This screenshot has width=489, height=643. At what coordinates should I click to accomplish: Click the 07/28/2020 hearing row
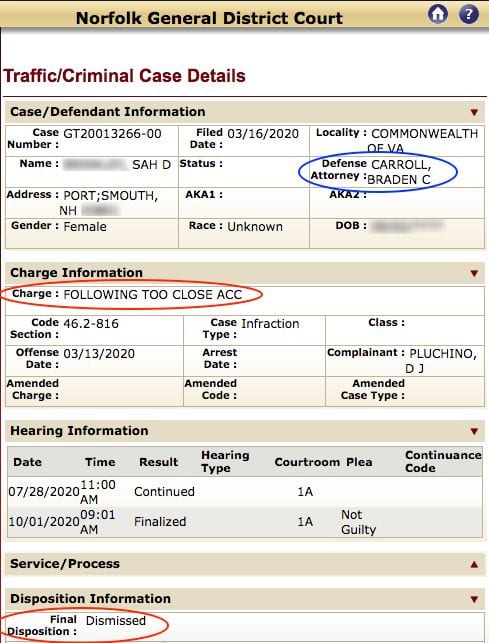pyautogui.click(x=245, y=492)
